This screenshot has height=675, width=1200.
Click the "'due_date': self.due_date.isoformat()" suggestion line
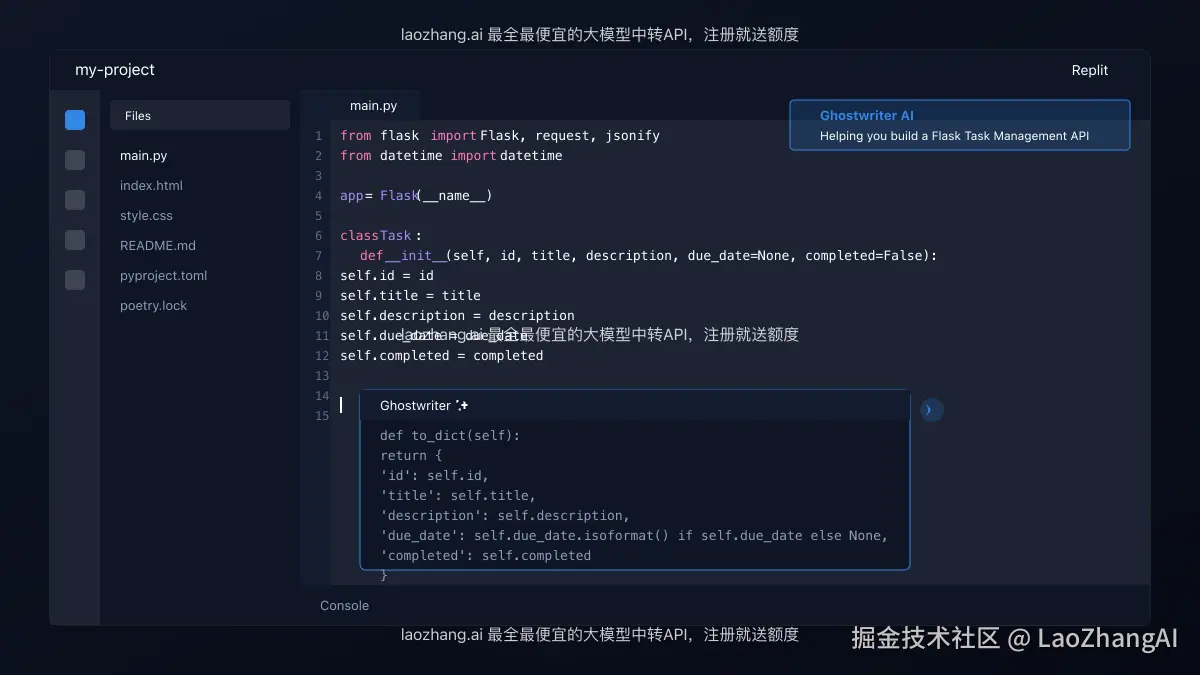point(634,535)
